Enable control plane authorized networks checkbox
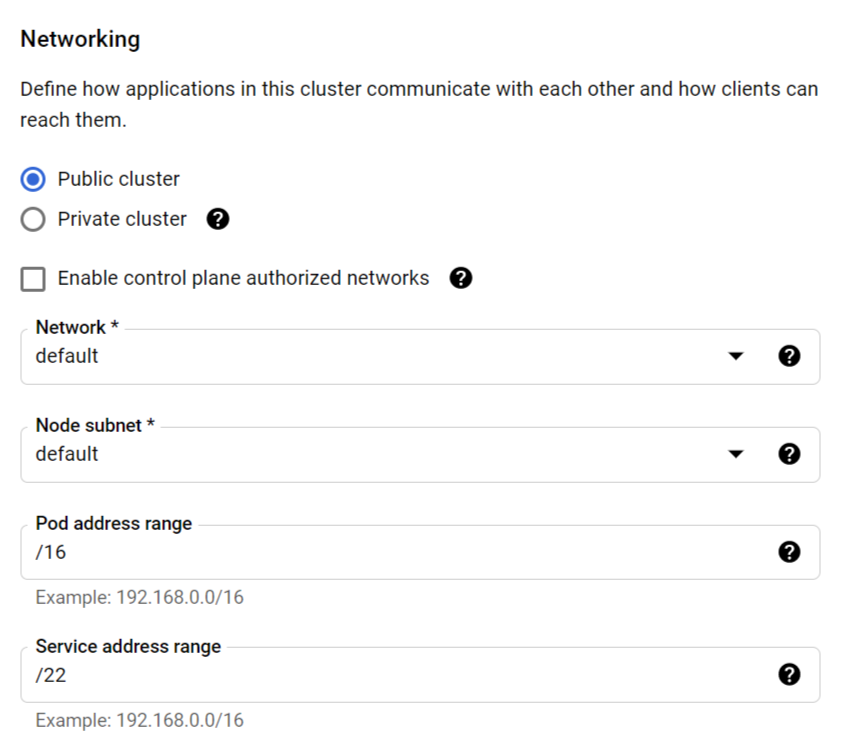This screenshot has width=850, height=750. click(33, 279)
